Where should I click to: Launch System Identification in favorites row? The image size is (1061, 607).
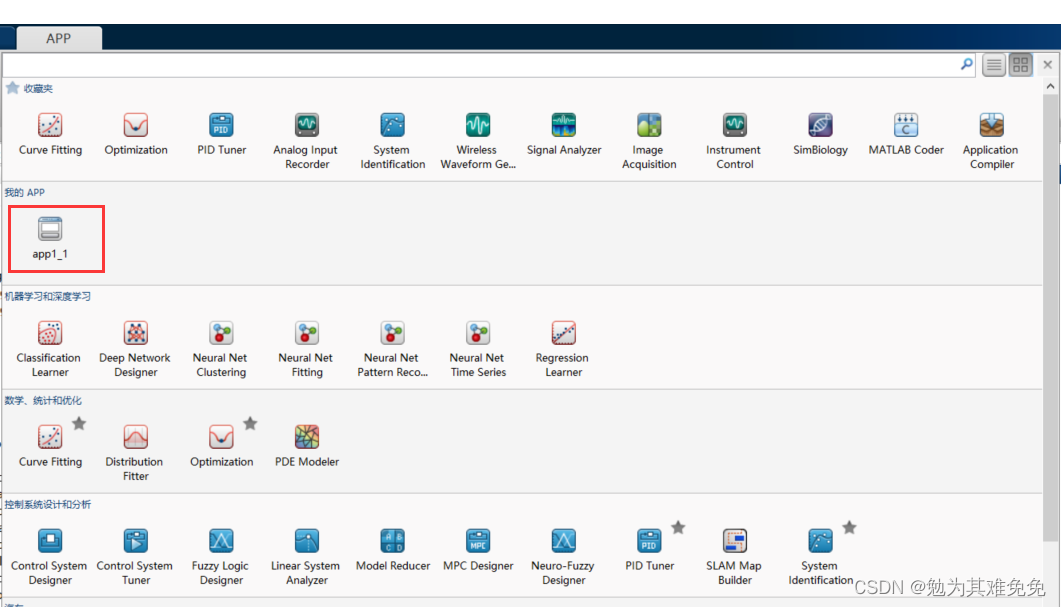[x=392, y=141]
